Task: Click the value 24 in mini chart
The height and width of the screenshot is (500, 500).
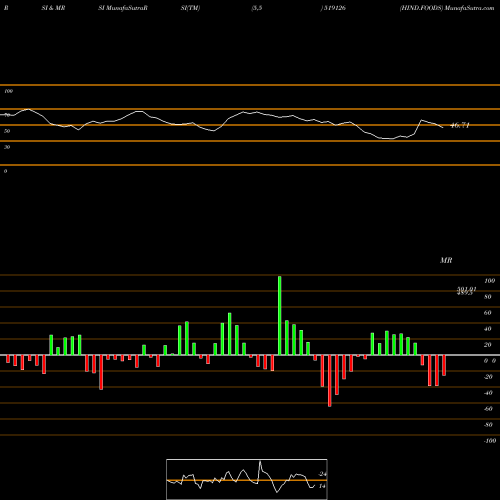Action: point(322,474)
